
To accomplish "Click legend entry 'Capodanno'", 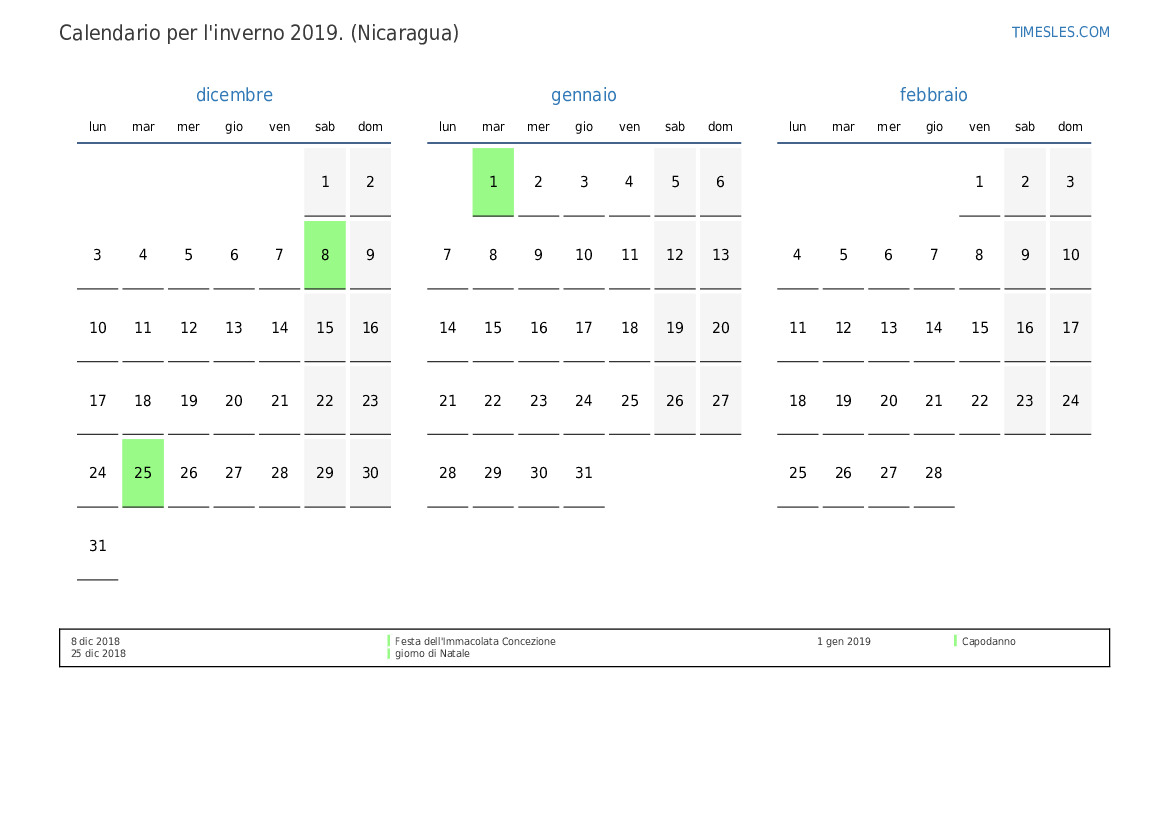I will [989, 641].
